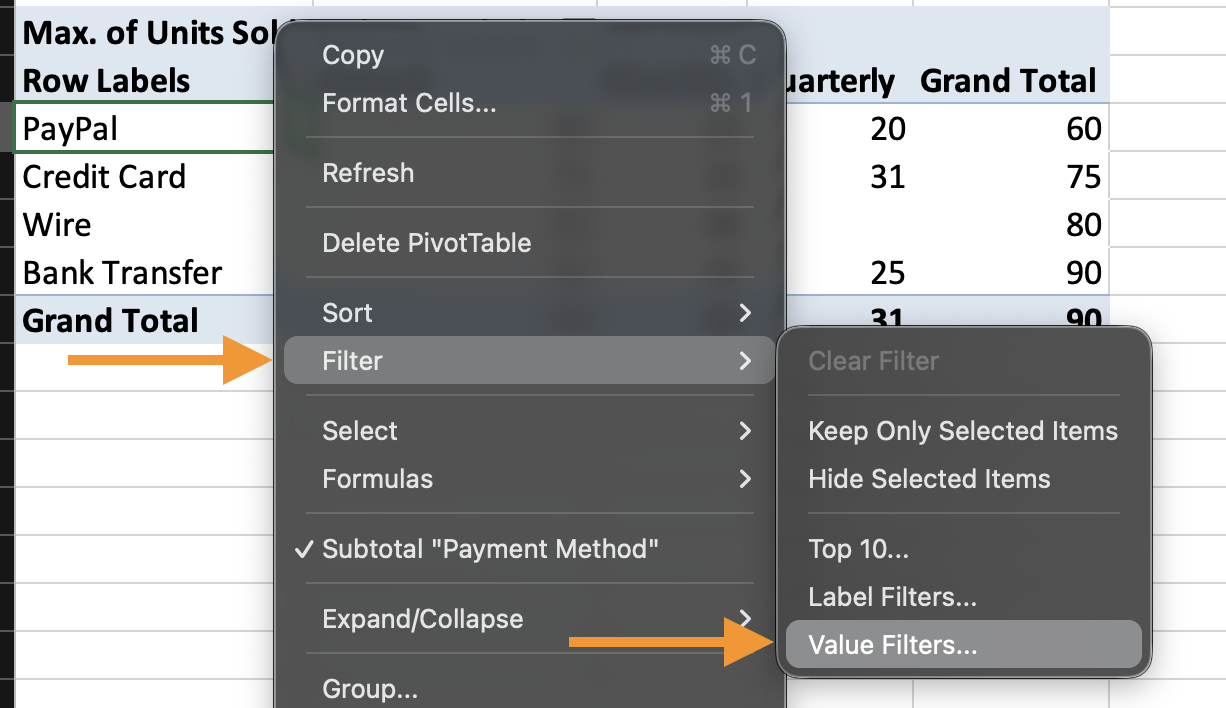Click Keep Only Selected Items
The height and width of the screenshot is (708, 1226).
(x=963, y=431)
